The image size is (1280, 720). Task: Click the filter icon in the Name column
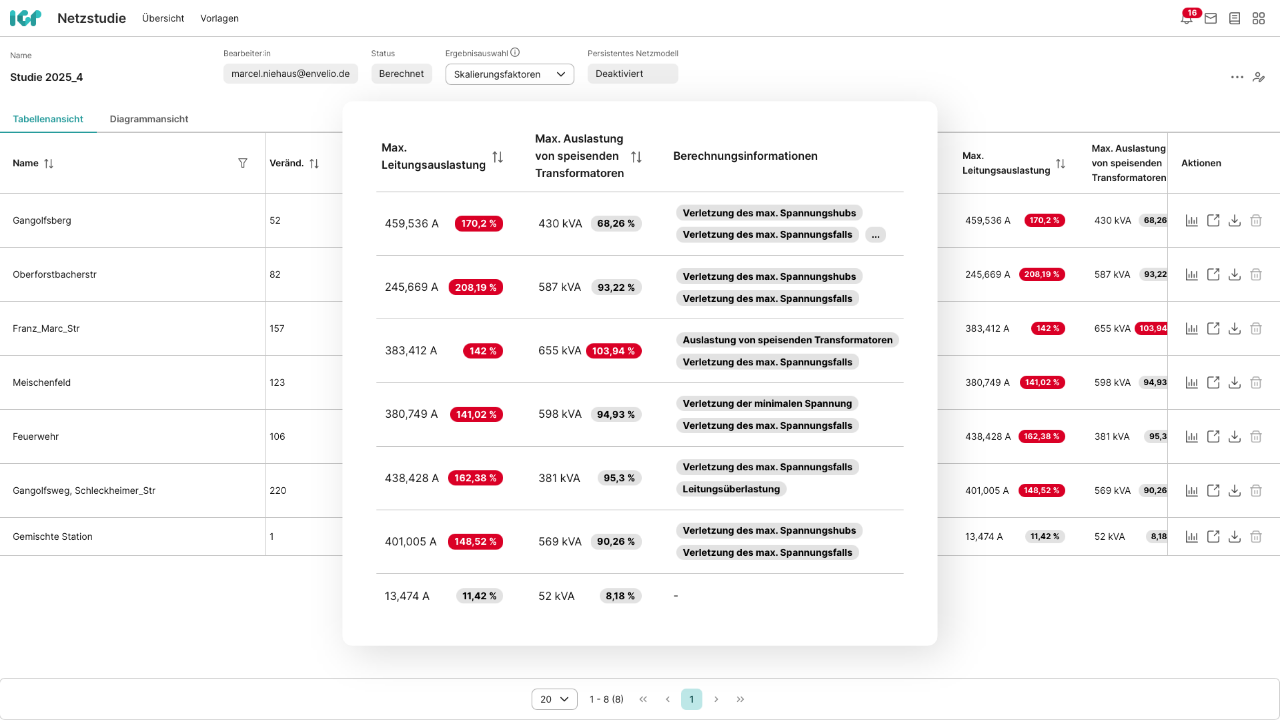tap(242, 163)
